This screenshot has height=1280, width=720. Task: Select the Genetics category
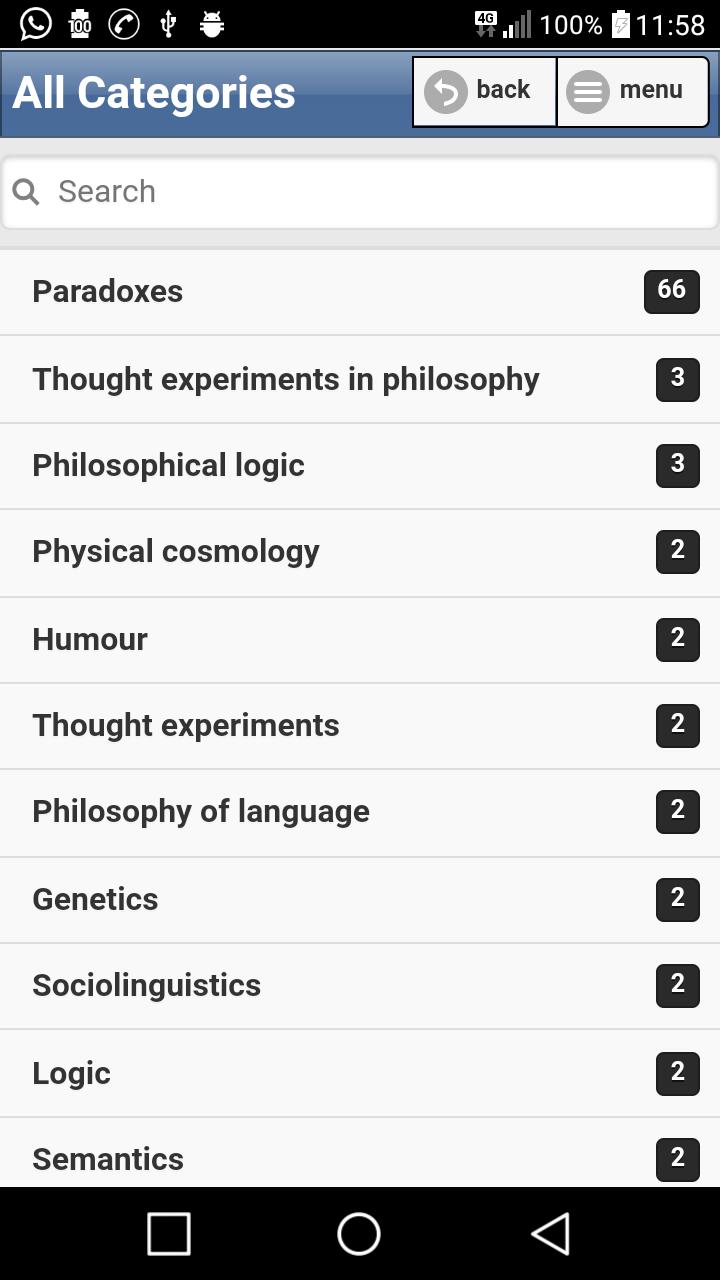(360, 900)
